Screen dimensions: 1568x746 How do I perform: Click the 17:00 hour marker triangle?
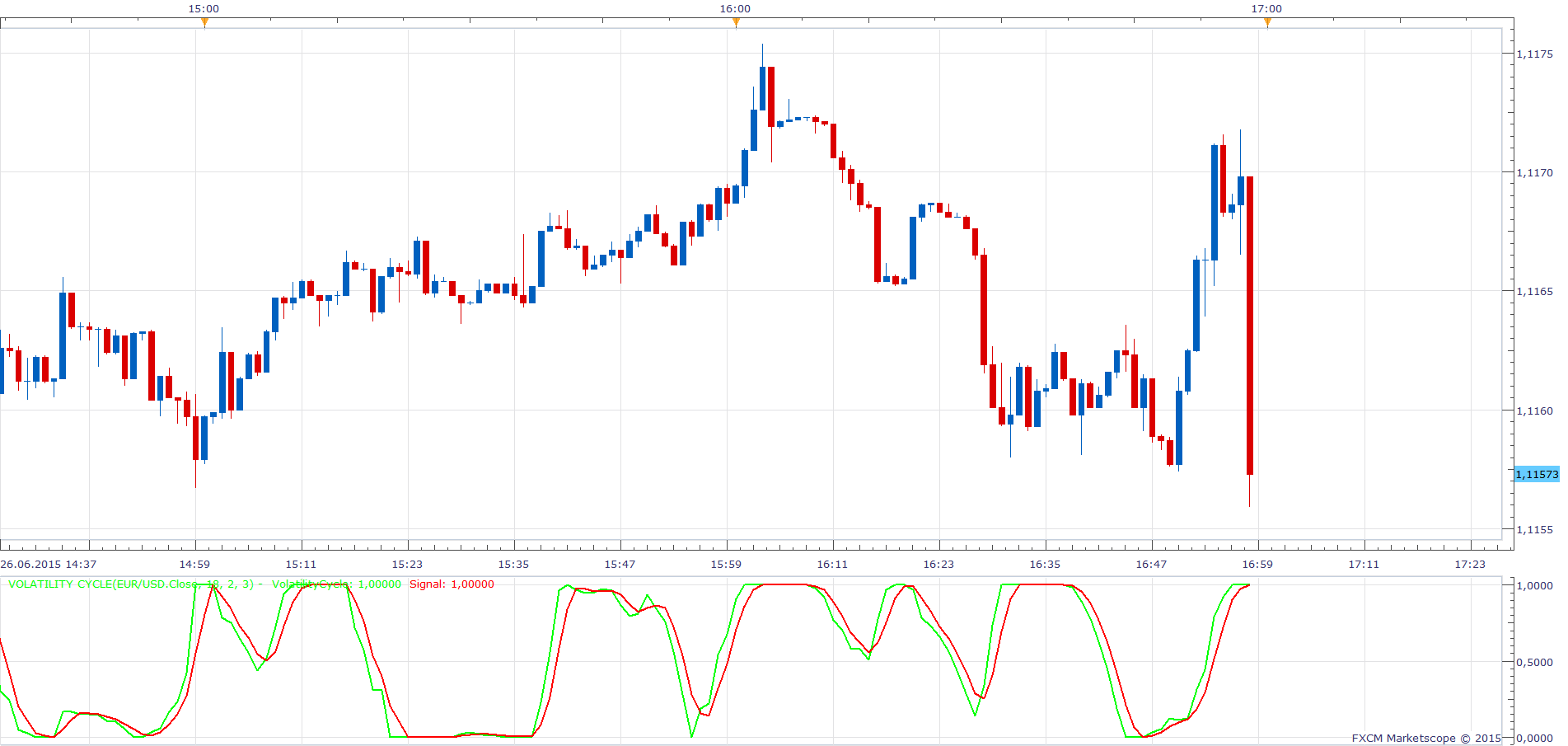click(x=1267, y=22)
